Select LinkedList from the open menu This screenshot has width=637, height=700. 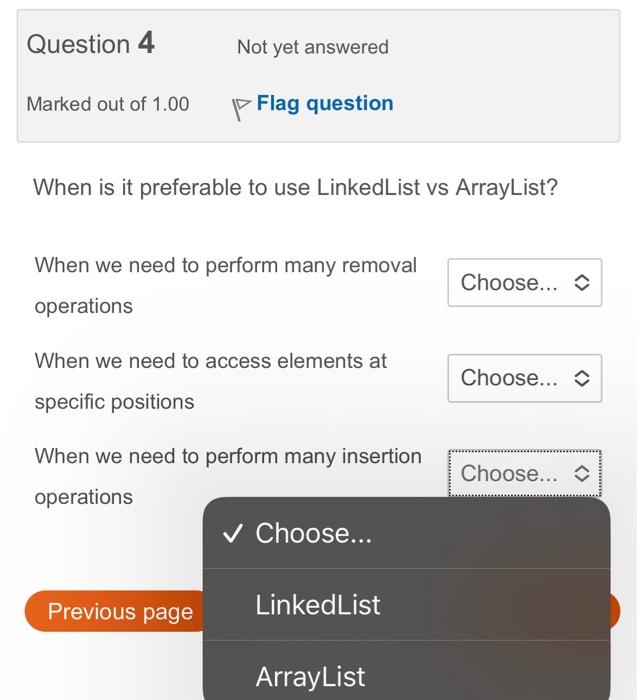[407, 605]
